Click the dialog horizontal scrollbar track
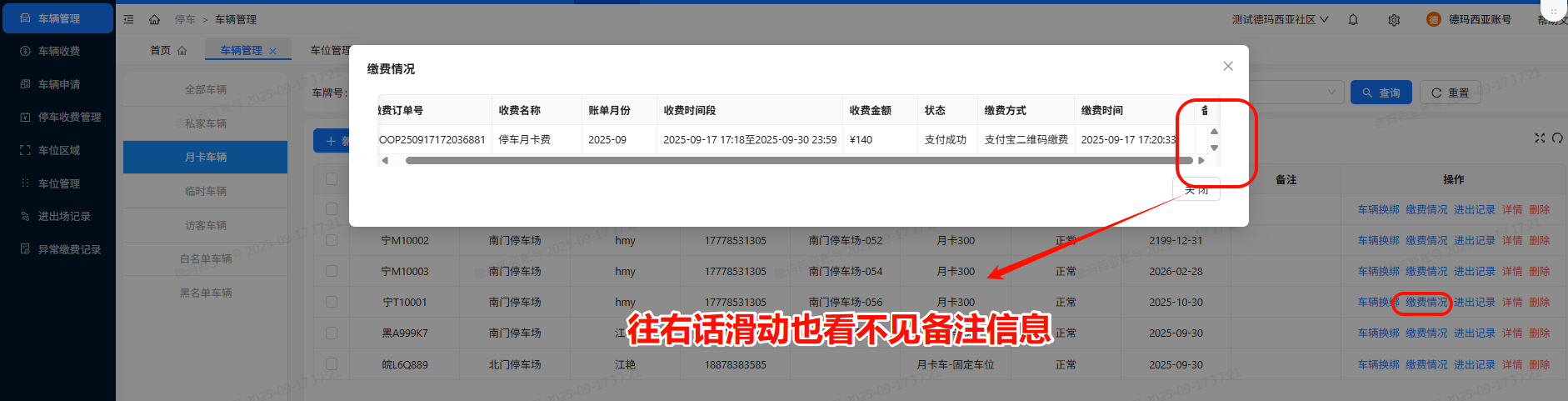 [798, 160]
